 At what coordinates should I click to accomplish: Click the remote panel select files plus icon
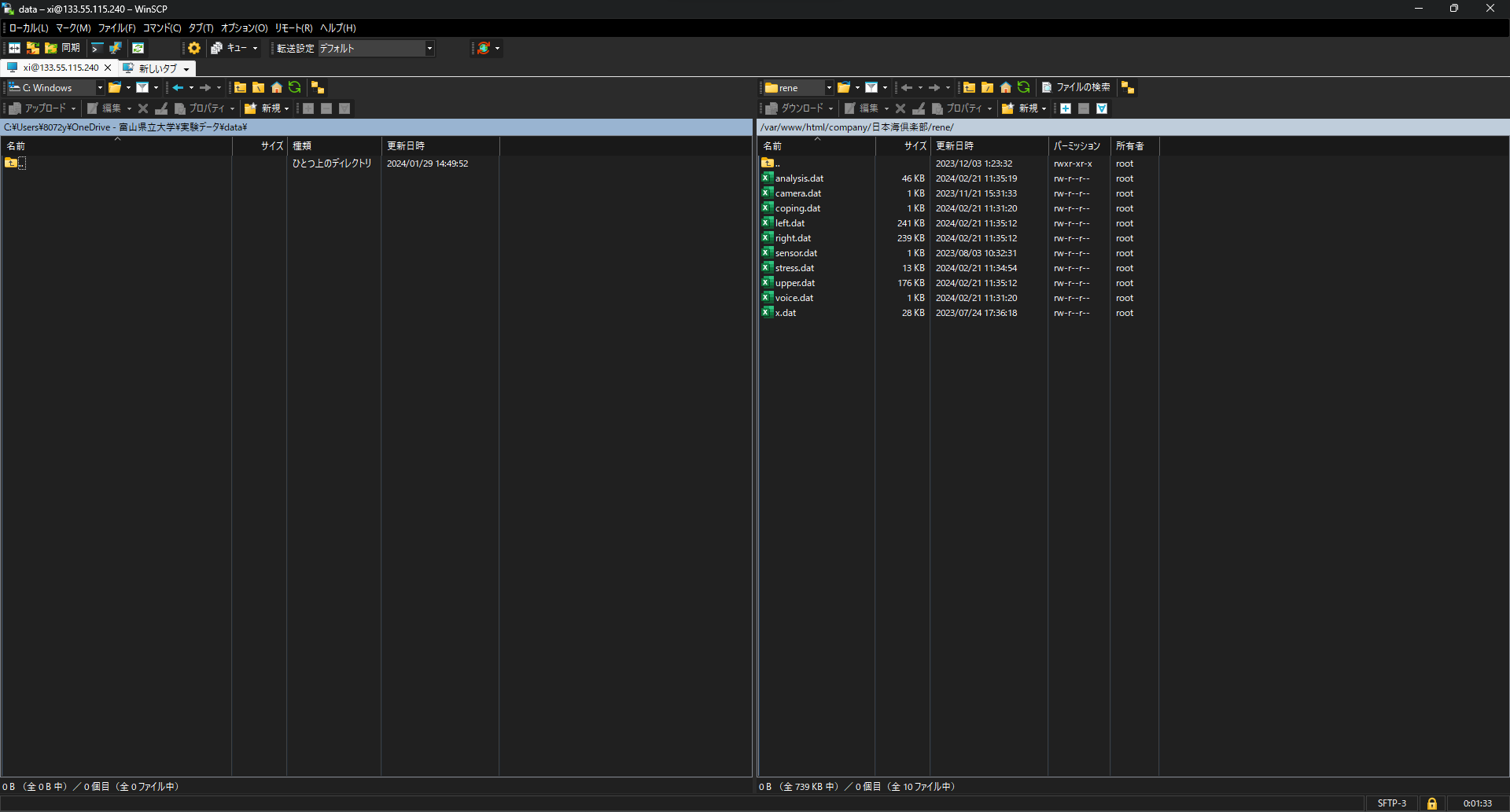(x=1066, y=108)
